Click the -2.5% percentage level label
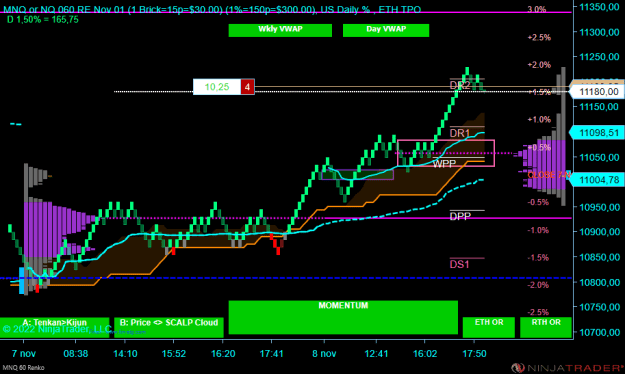The height and width of the screenshot is (374, 625). [539, 312]
